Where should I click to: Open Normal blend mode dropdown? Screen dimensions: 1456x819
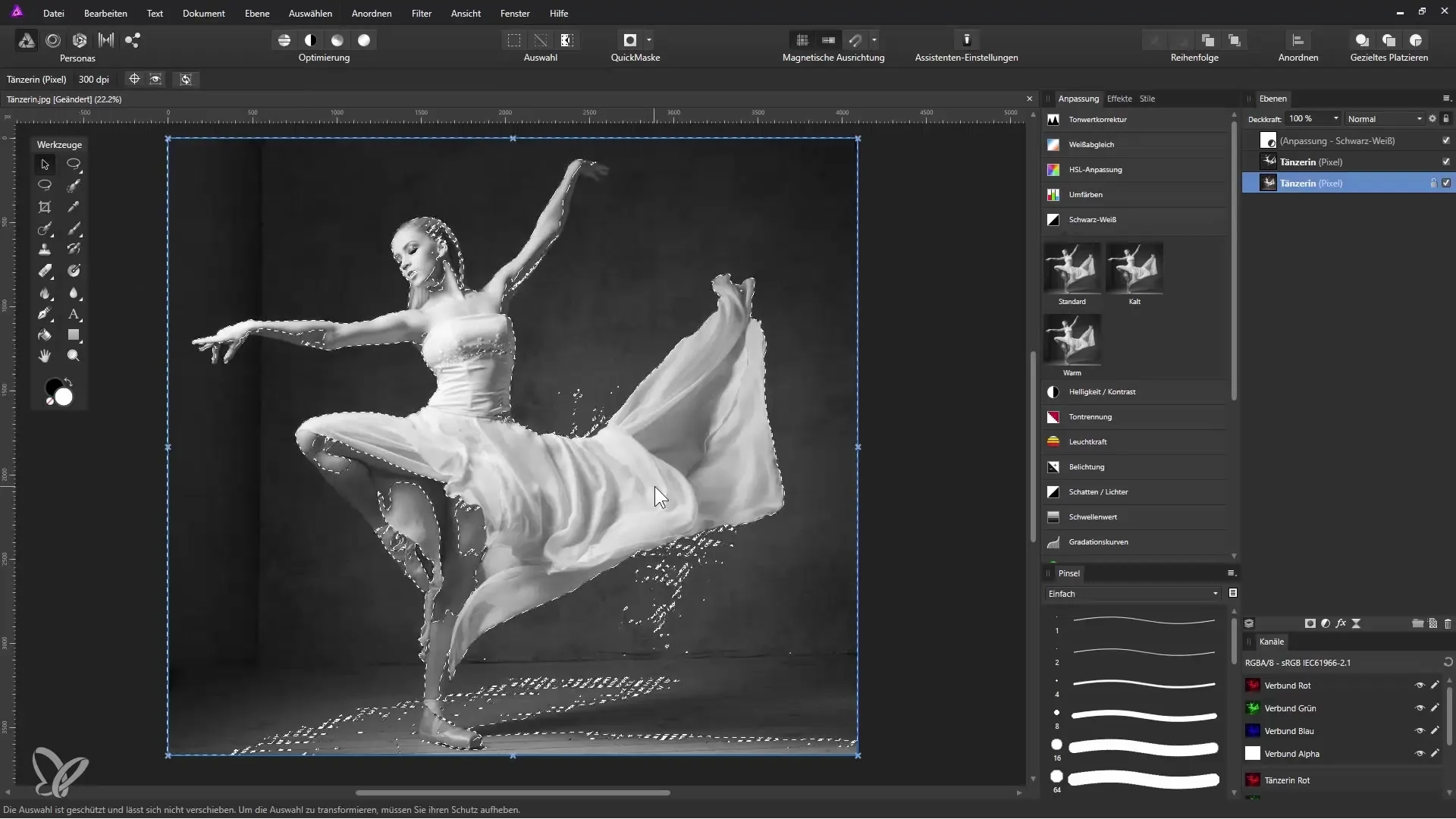click(x=1385, y=119)
